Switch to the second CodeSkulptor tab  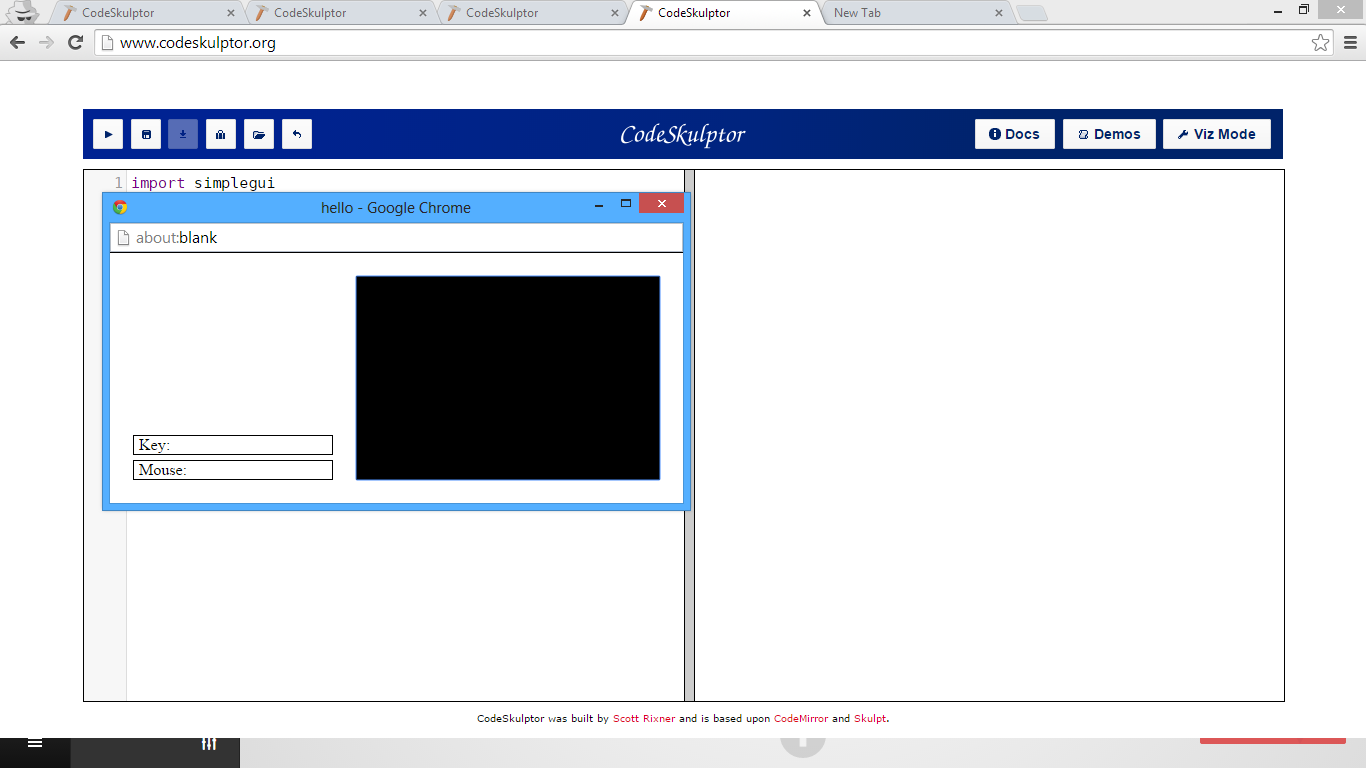coord(338,13)
